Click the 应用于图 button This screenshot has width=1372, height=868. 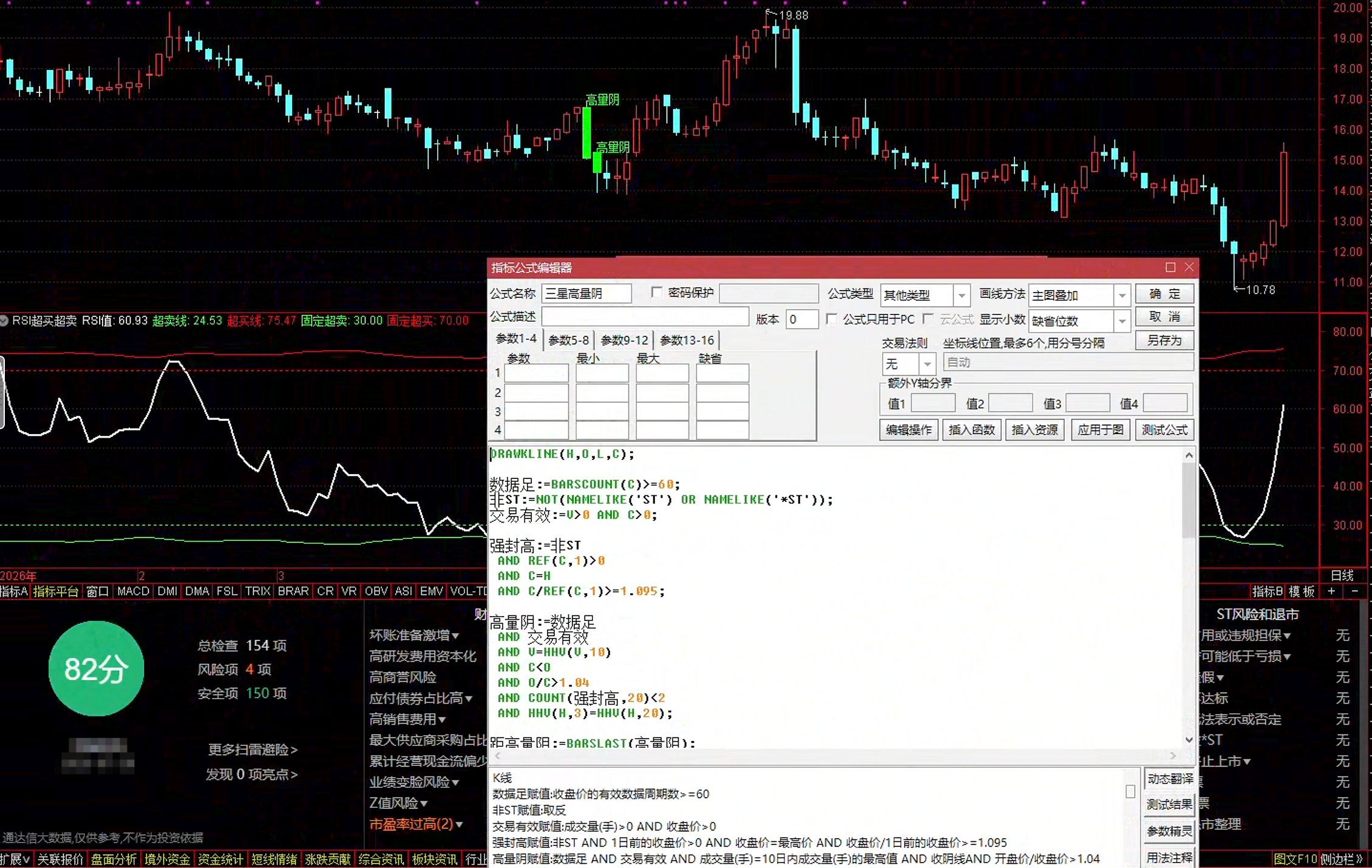[x=1100, y=430]
